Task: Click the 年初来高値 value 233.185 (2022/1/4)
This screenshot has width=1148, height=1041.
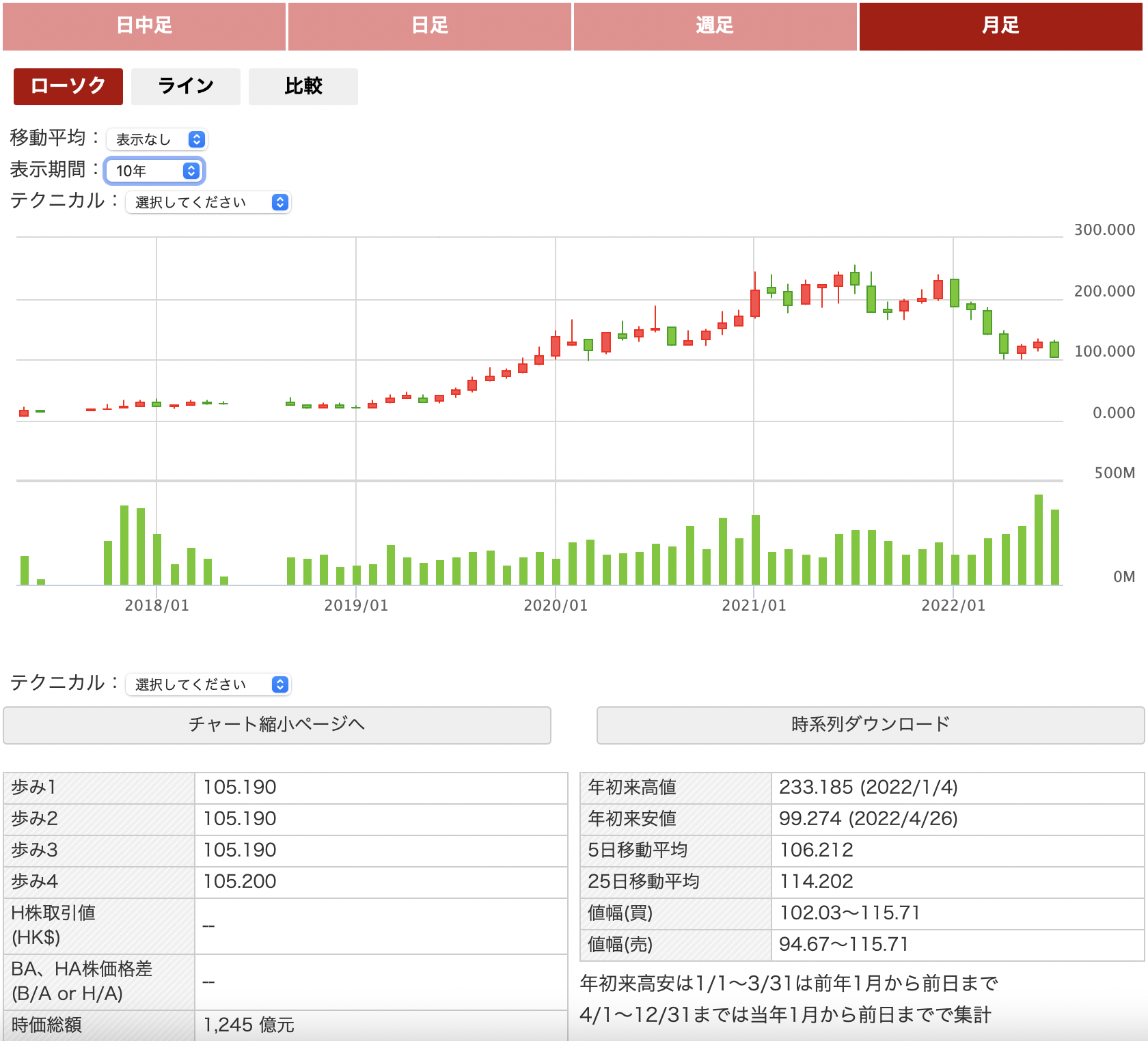Action: [869, 788]
